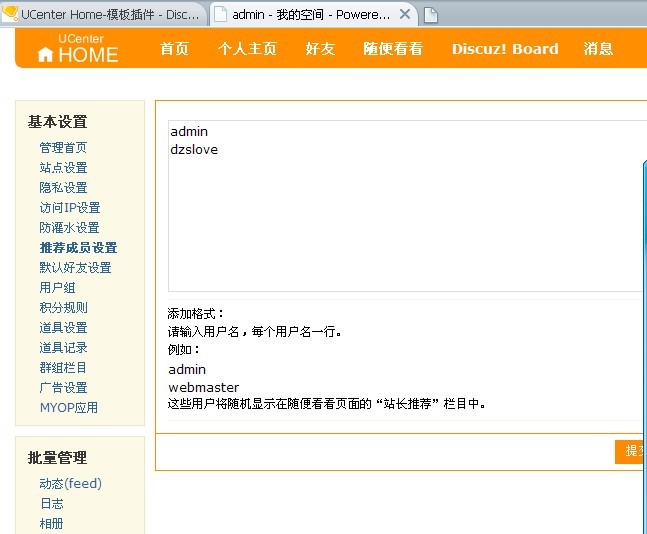
Task: Open 默认好友设置 sidebar link
Action: coord(75,267)
